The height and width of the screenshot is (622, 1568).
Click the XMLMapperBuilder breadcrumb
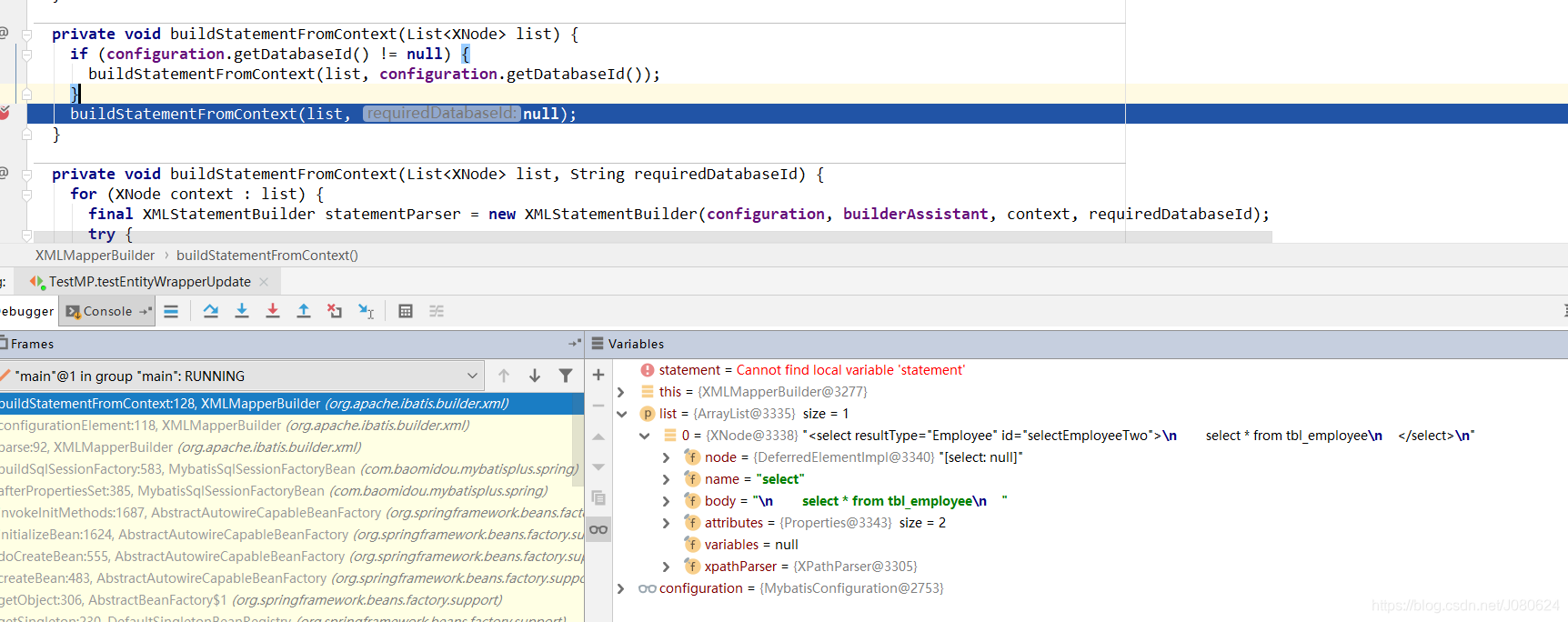coord(95,256)
